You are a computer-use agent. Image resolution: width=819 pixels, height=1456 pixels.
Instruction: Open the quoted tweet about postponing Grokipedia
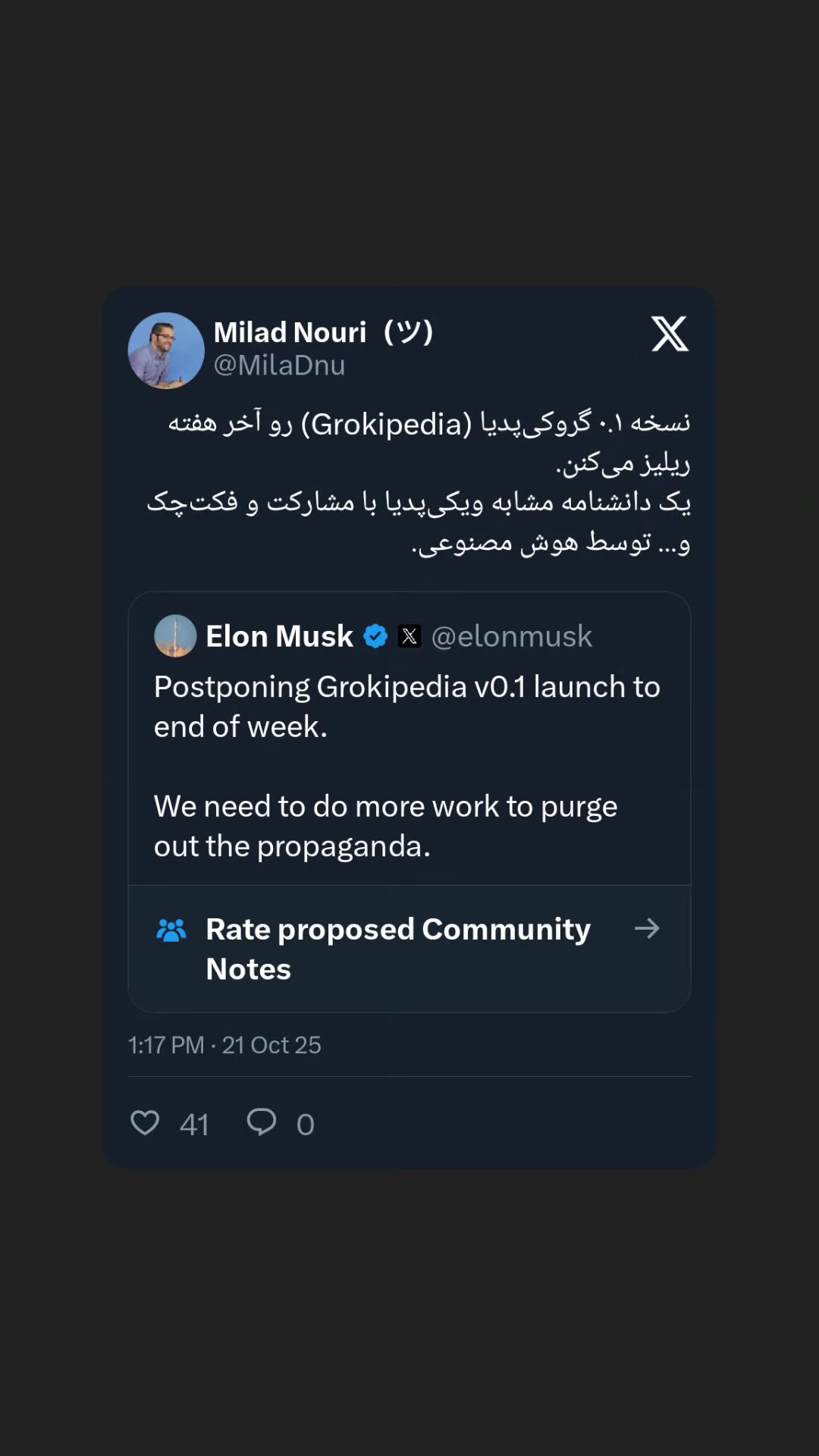(409, 738)
